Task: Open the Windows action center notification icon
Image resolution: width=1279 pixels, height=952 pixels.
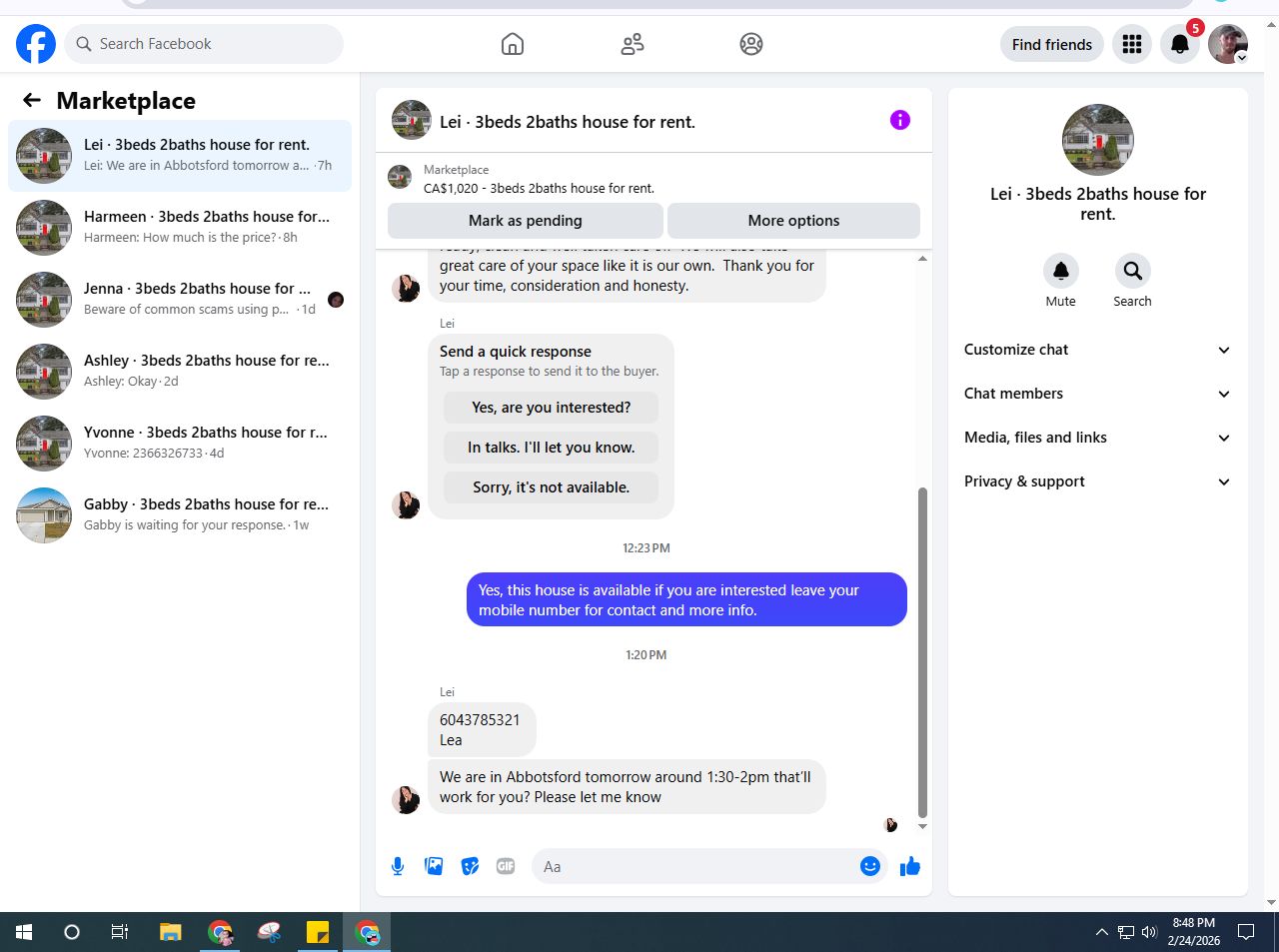Action: tap(1246, 932)
